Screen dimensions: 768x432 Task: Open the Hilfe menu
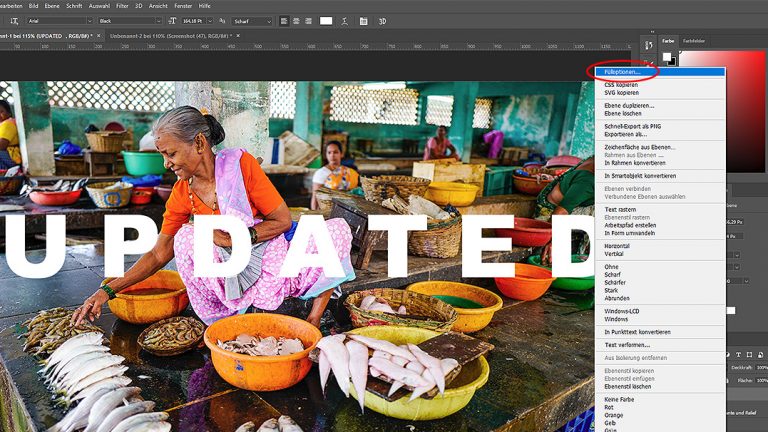point(205,6)
